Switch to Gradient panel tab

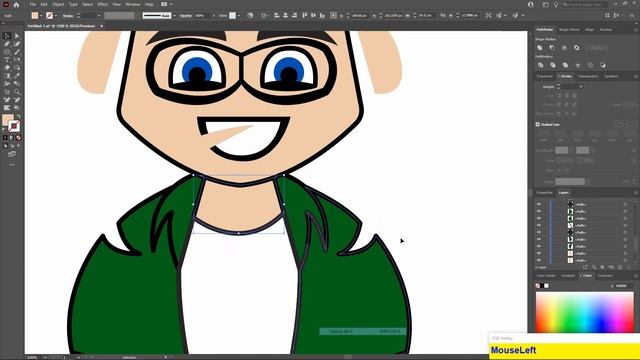[x=568, y=276]
